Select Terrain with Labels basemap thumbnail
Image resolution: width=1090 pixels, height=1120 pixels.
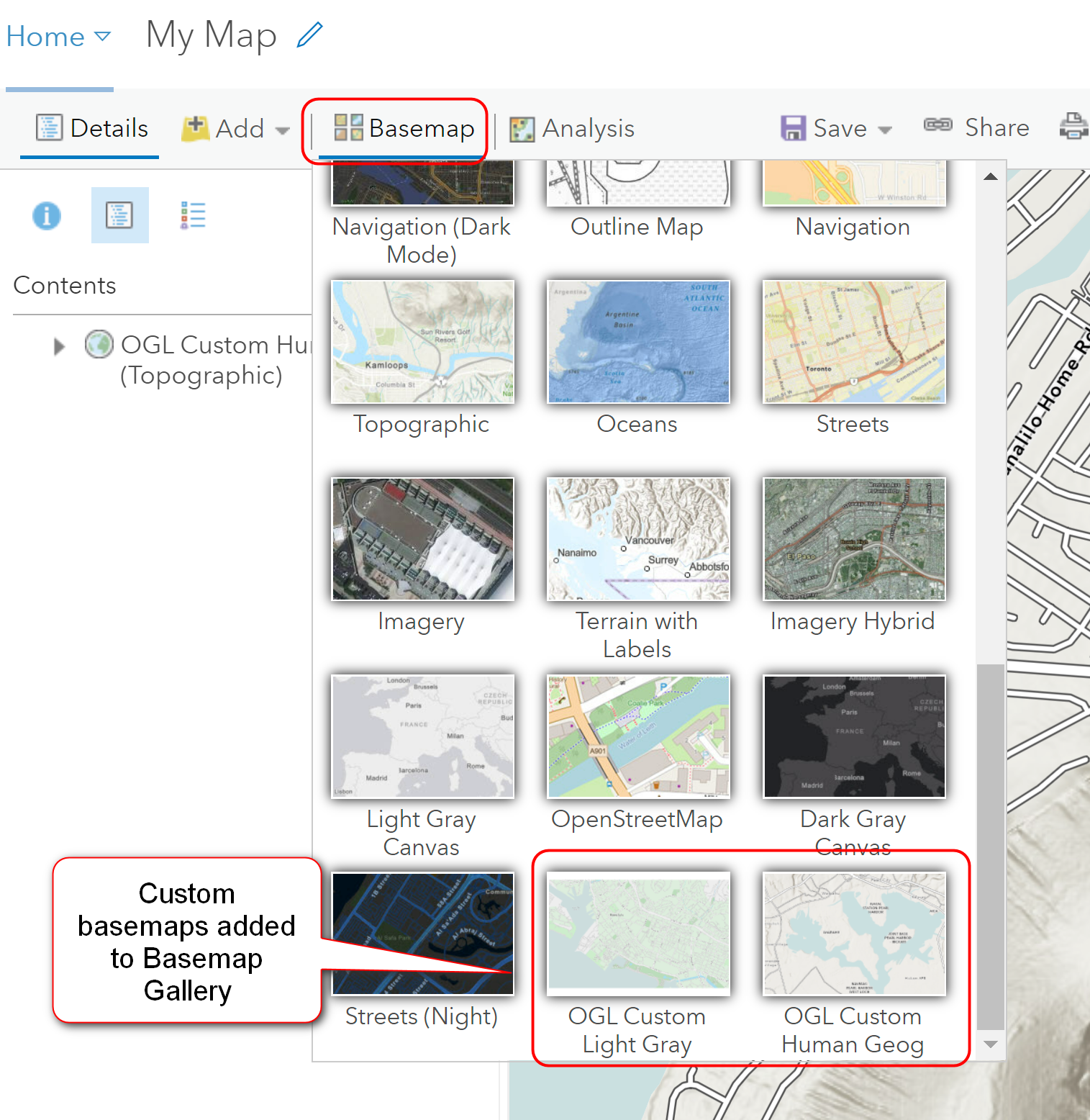[x=638, y=539]
